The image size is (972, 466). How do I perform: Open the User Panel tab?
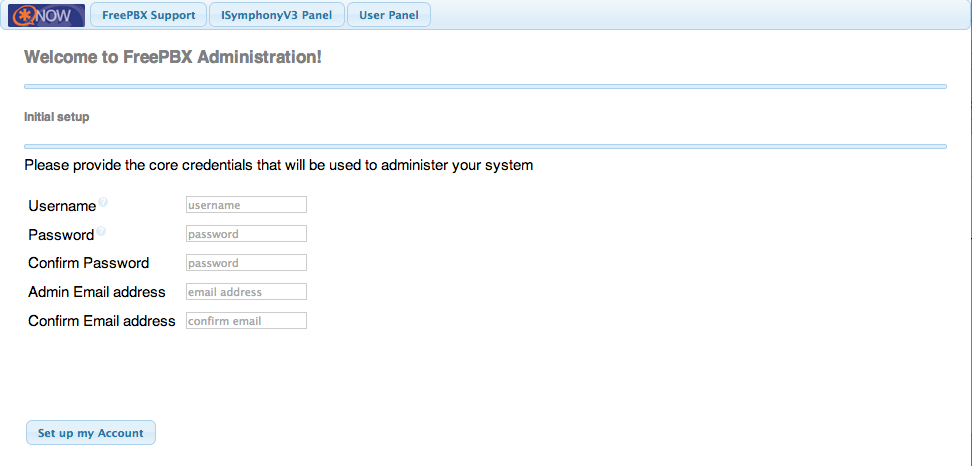[x=389, y=15]
